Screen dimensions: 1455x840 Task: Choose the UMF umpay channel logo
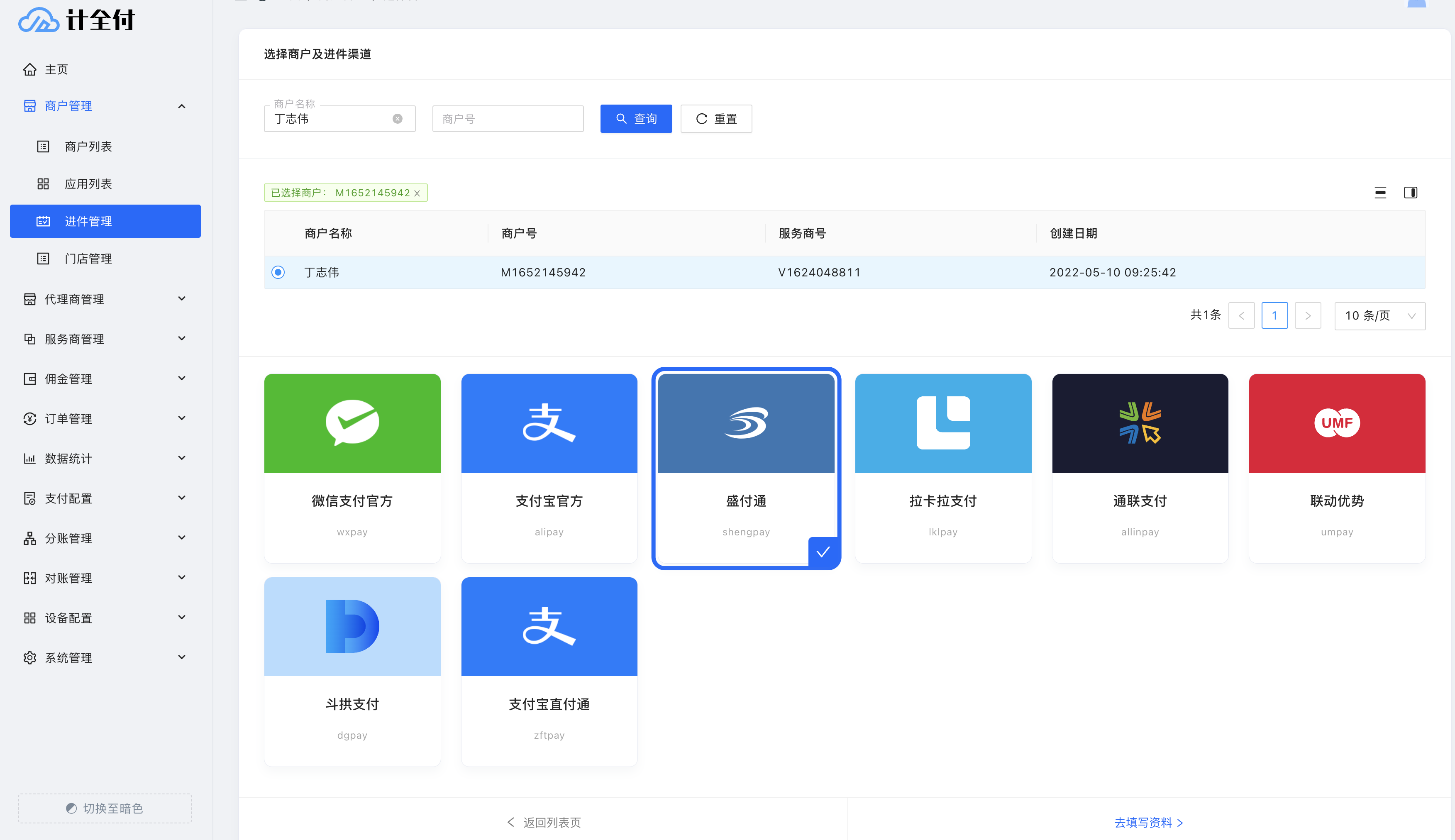[x=1336, y=423]
